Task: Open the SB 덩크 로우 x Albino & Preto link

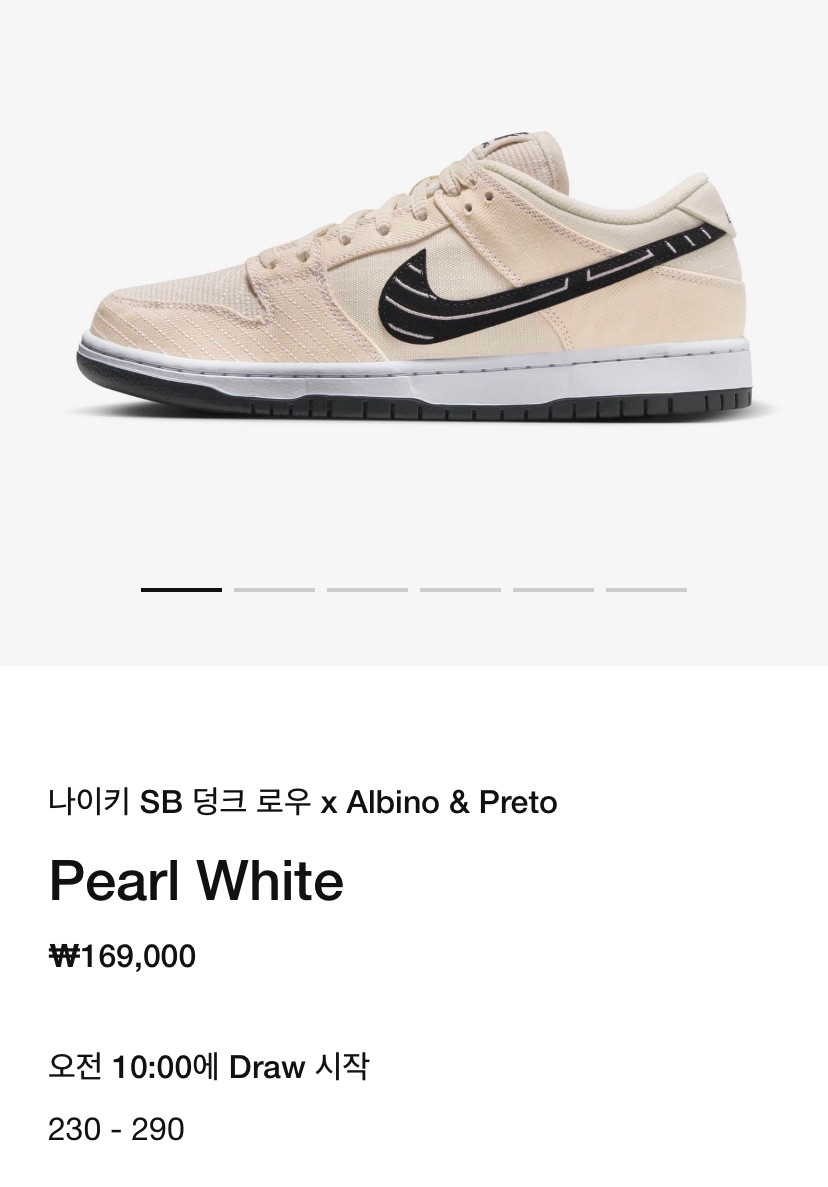Action: click(302, 802)
